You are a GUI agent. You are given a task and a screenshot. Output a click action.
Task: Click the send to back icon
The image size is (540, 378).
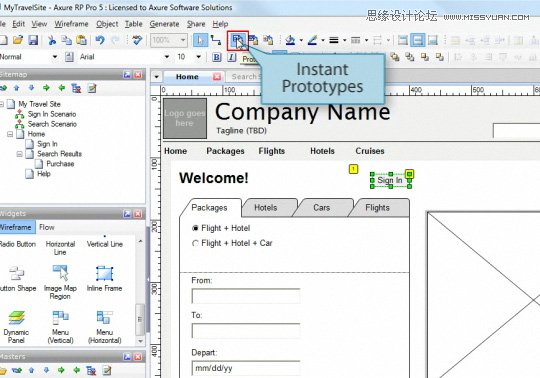[x=409, y=57]
